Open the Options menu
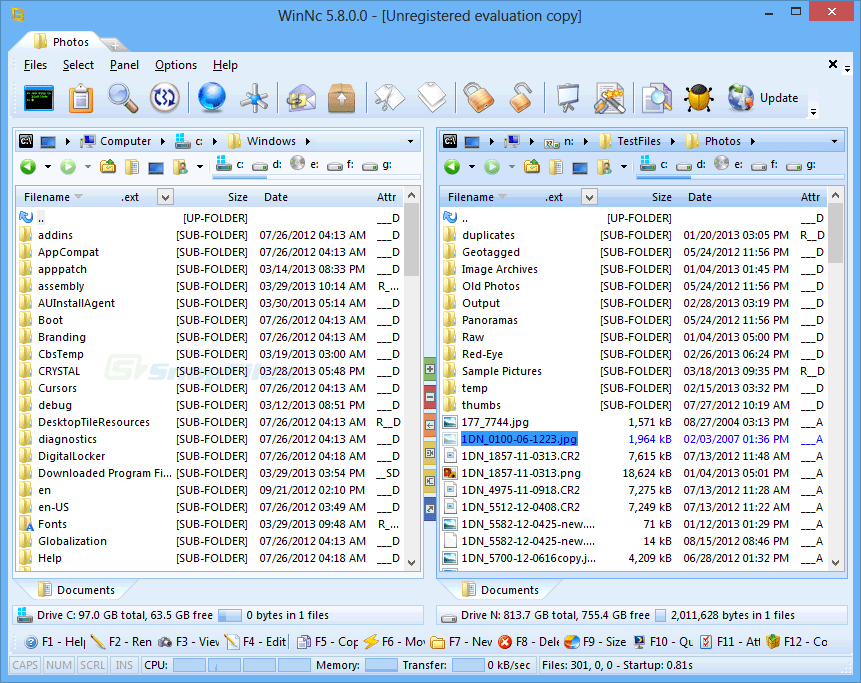The image size is (861, 683). pos(175,65)
